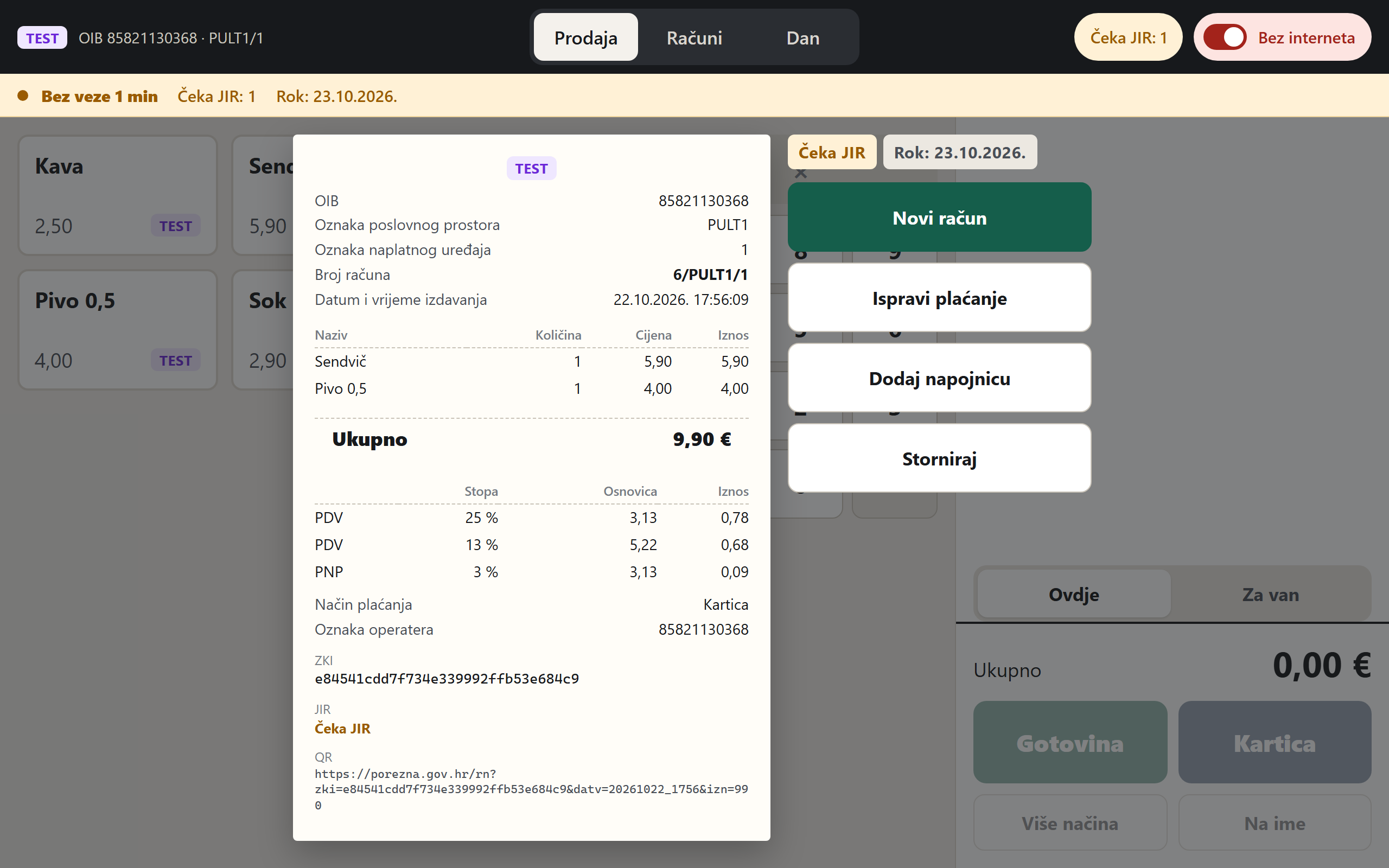
Task: Click the Čeka JIR: 1 header pill
Action: (1128, 37)
